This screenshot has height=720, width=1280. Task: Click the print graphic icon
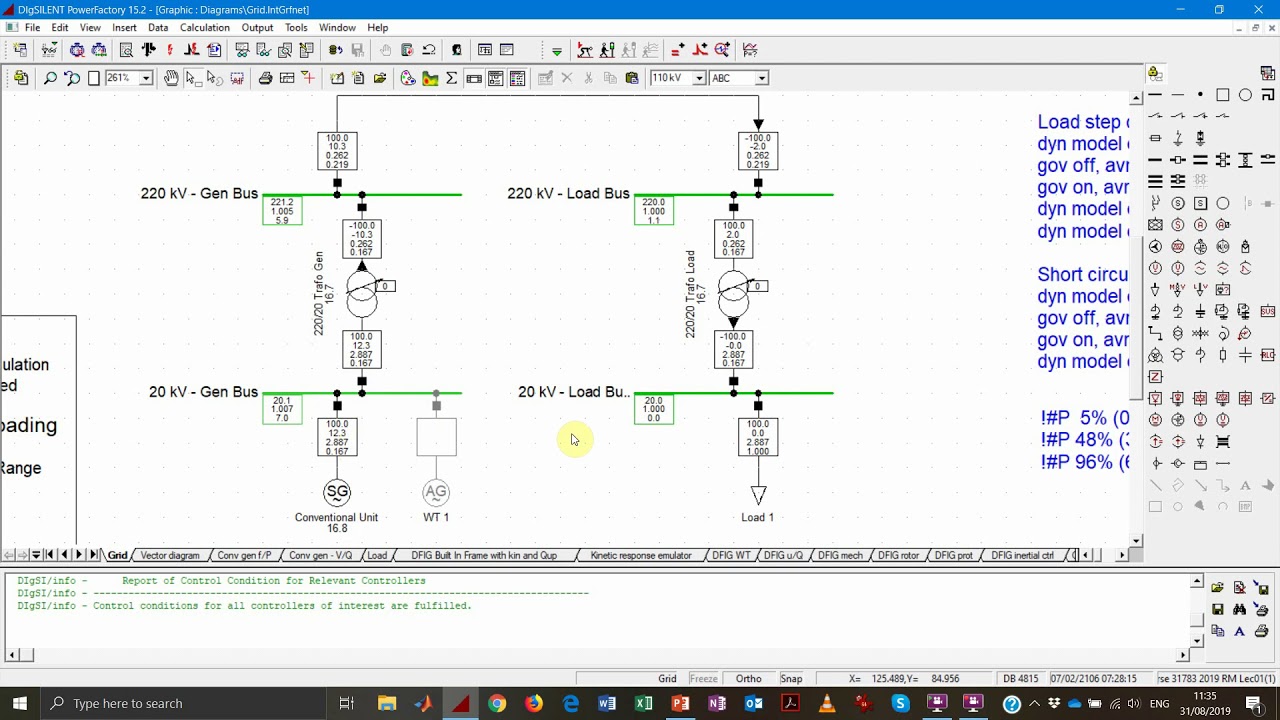pyautogui.click(x=265, y=78)
